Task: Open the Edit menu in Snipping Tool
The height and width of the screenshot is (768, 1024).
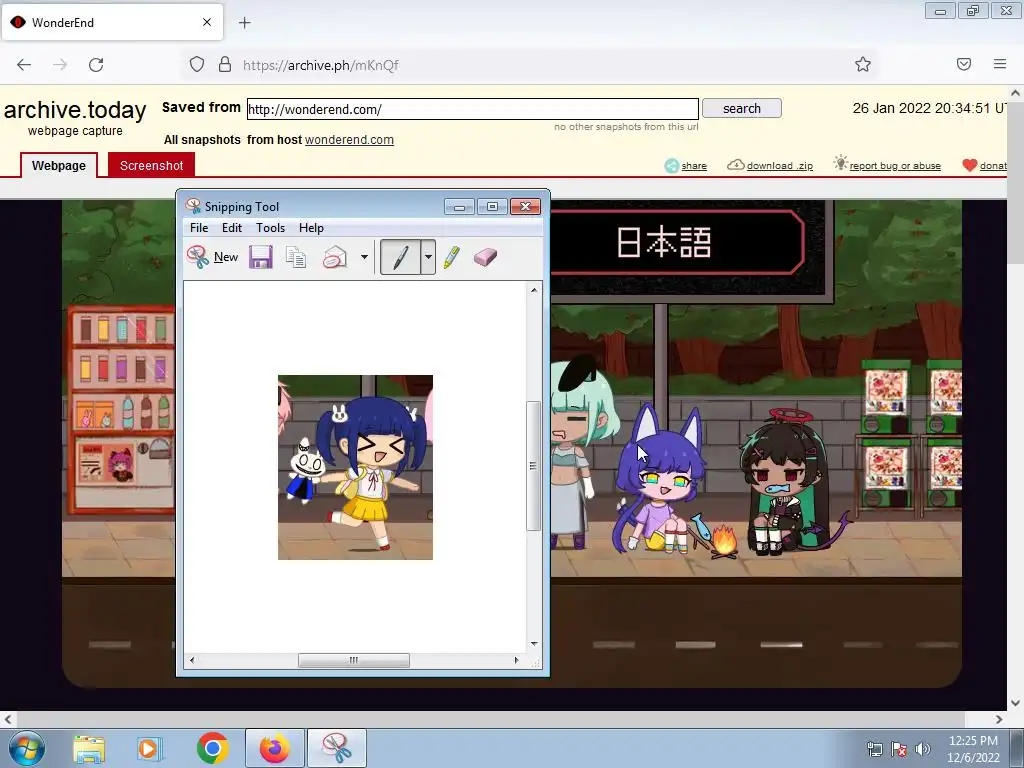Action: coord(232,228)
